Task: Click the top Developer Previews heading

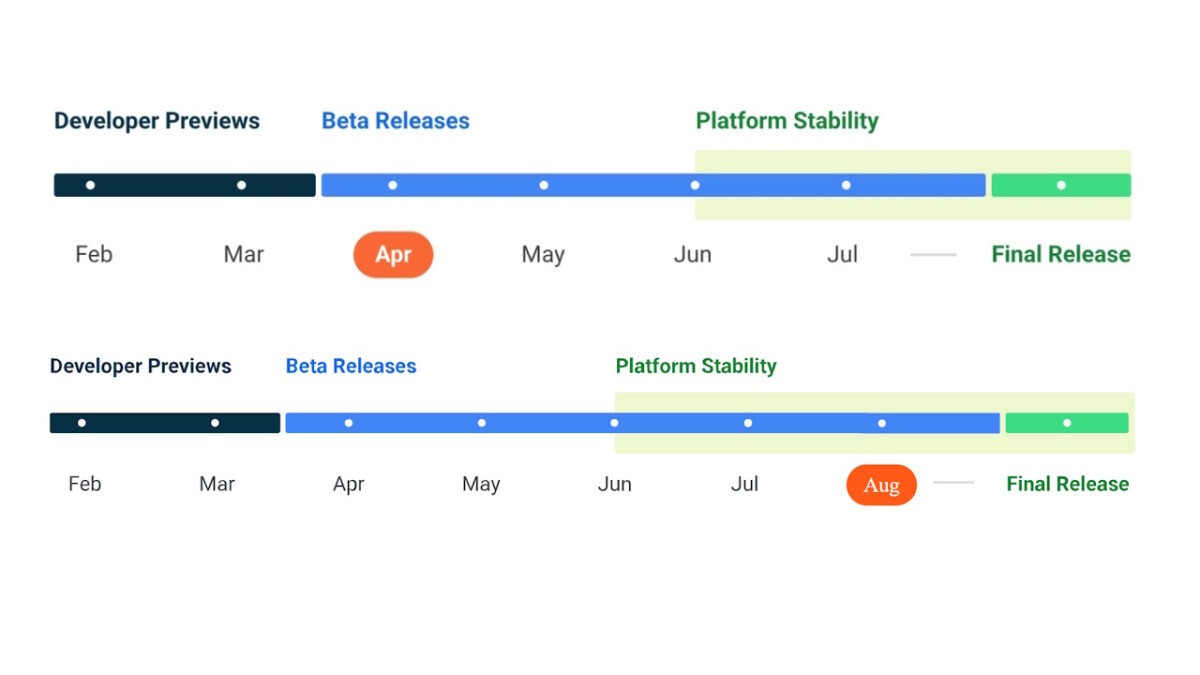Action: [157, 121]
